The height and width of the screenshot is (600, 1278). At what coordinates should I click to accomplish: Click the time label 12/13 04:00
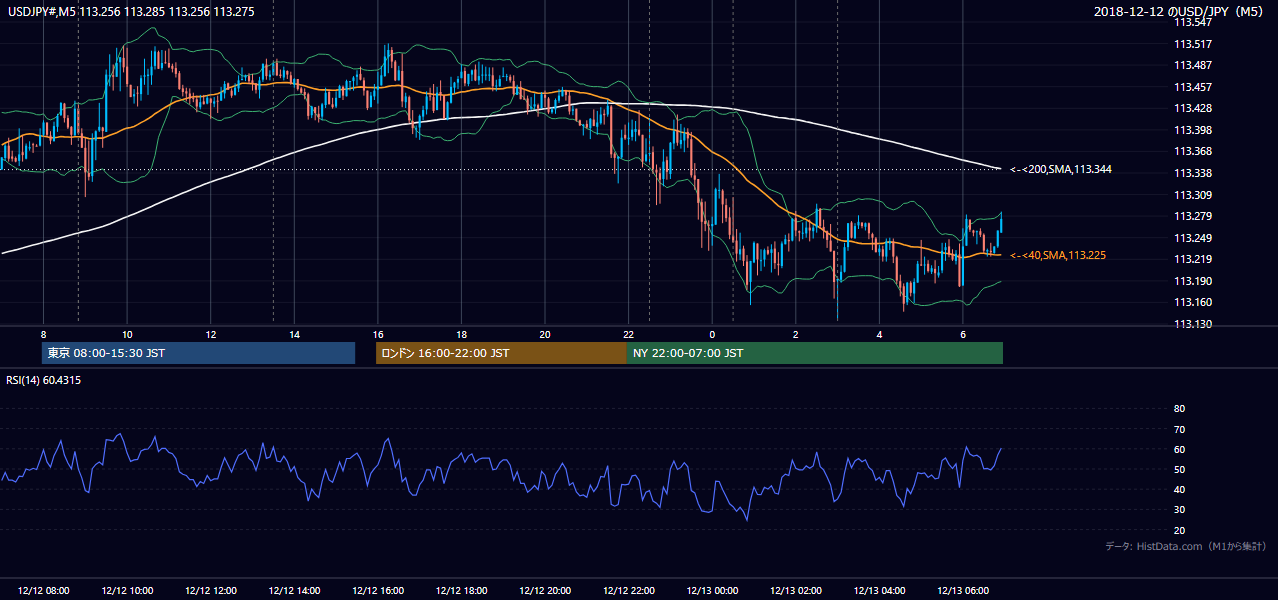pyautogui.click(x=879, y=591)
